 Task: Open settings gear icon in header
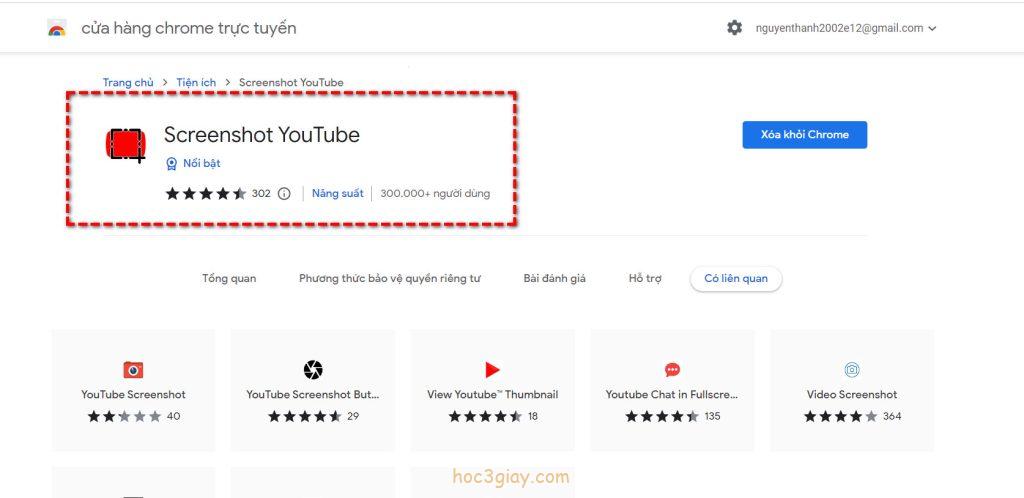click(734, 28)
